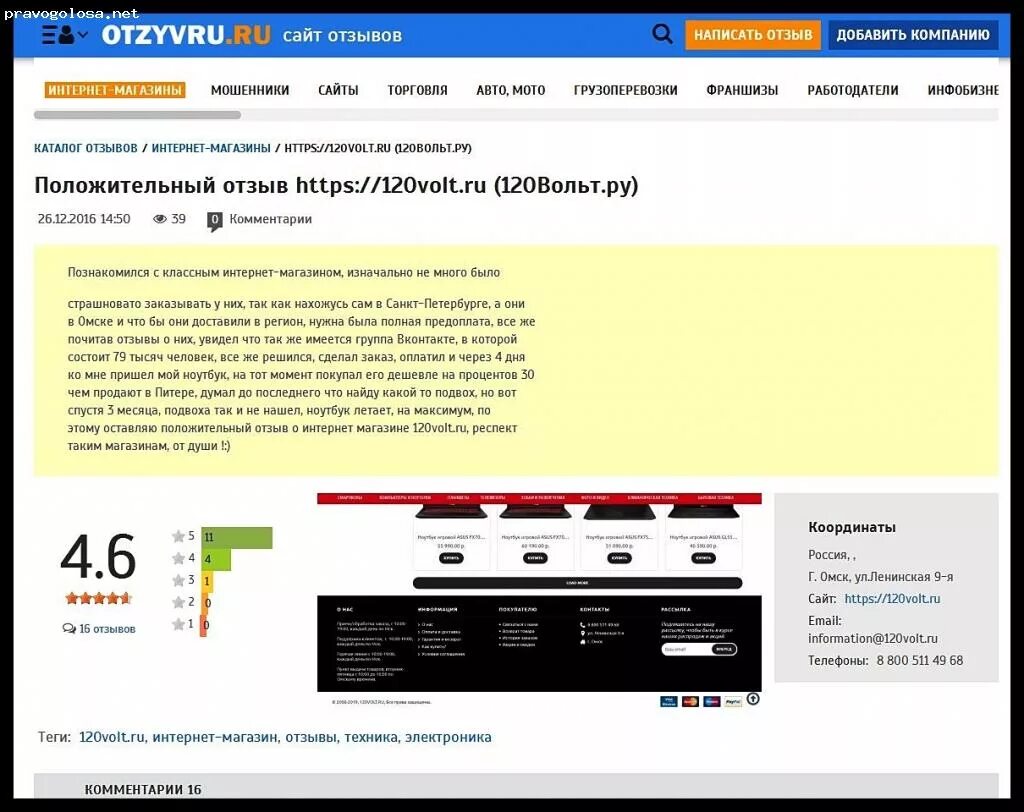1024x812 pixels.
Task: Click the 3-star rating bar with 1
Action: tap(207, 581)
